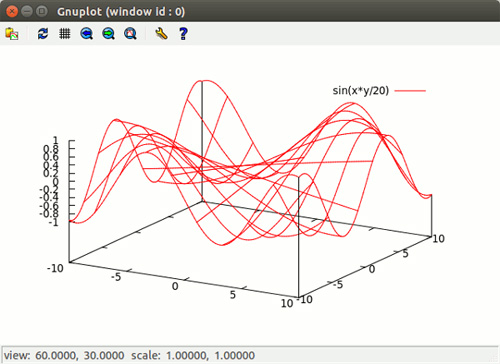Open the configuration wrench icon
This screenshot has height=364, width=500.
click(x=161, y=34)
